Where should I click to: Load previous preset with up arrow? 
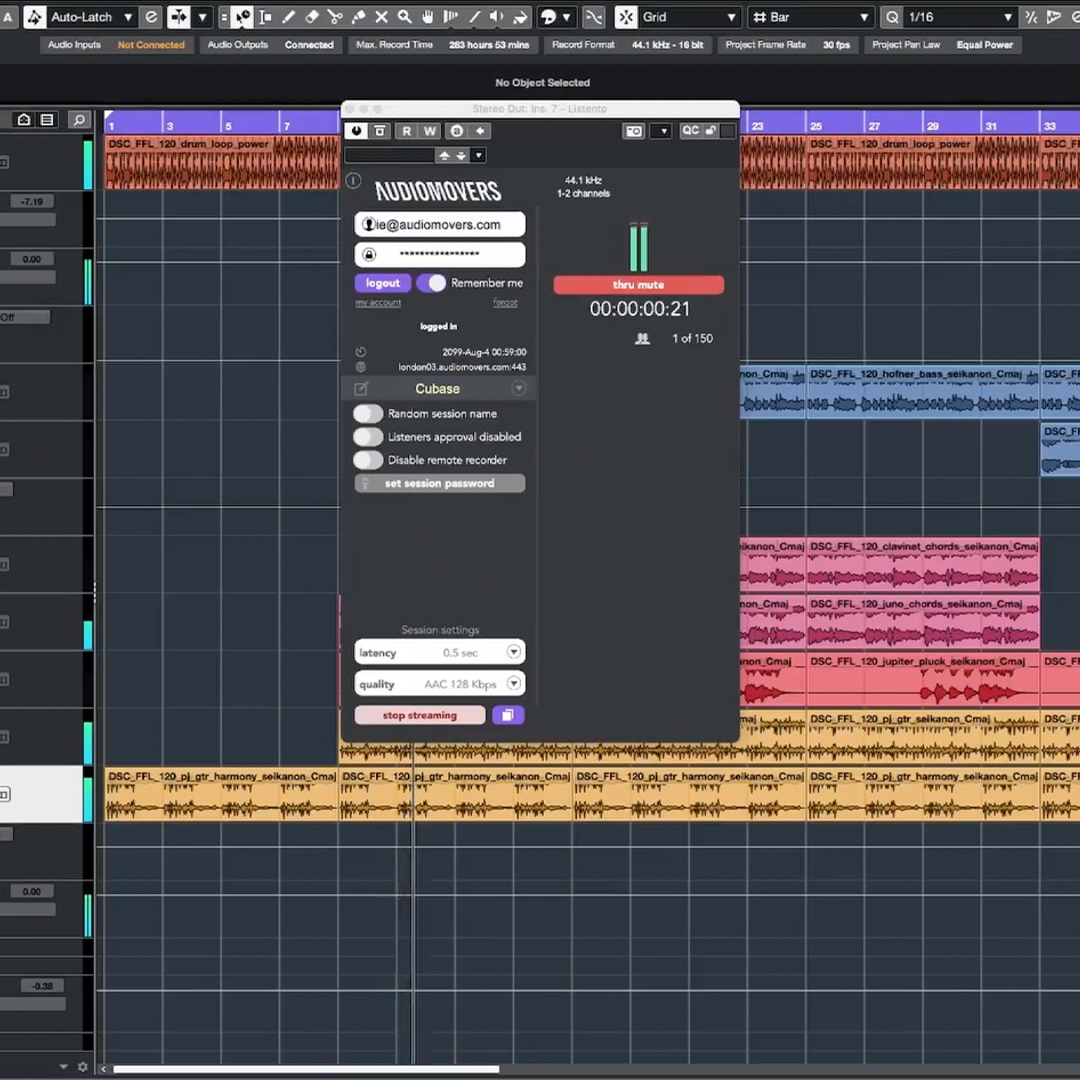click(x=444, y=156)
